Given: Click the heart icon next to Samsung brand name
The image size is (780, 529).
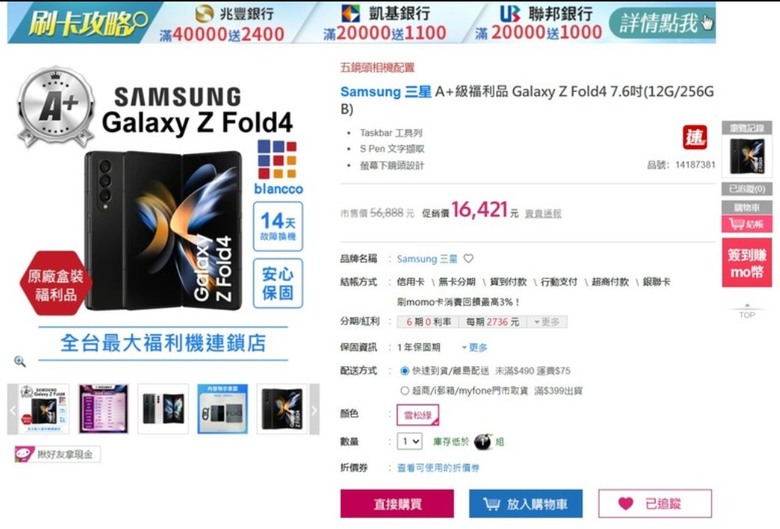Looking at the screenshot, I should (x=468, y=259).
